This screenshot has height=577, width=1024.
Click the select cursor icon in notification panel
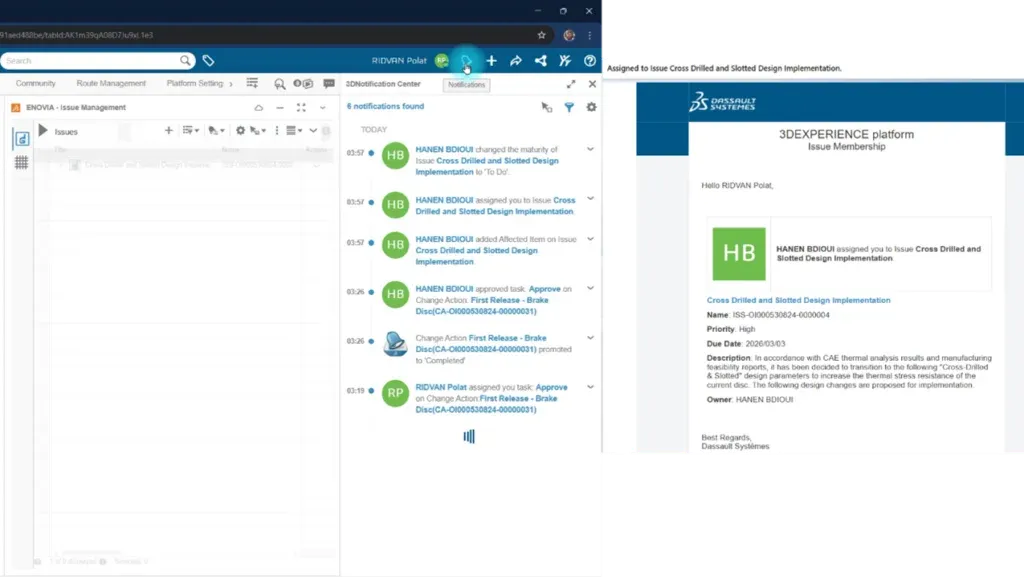click(547, 107)
